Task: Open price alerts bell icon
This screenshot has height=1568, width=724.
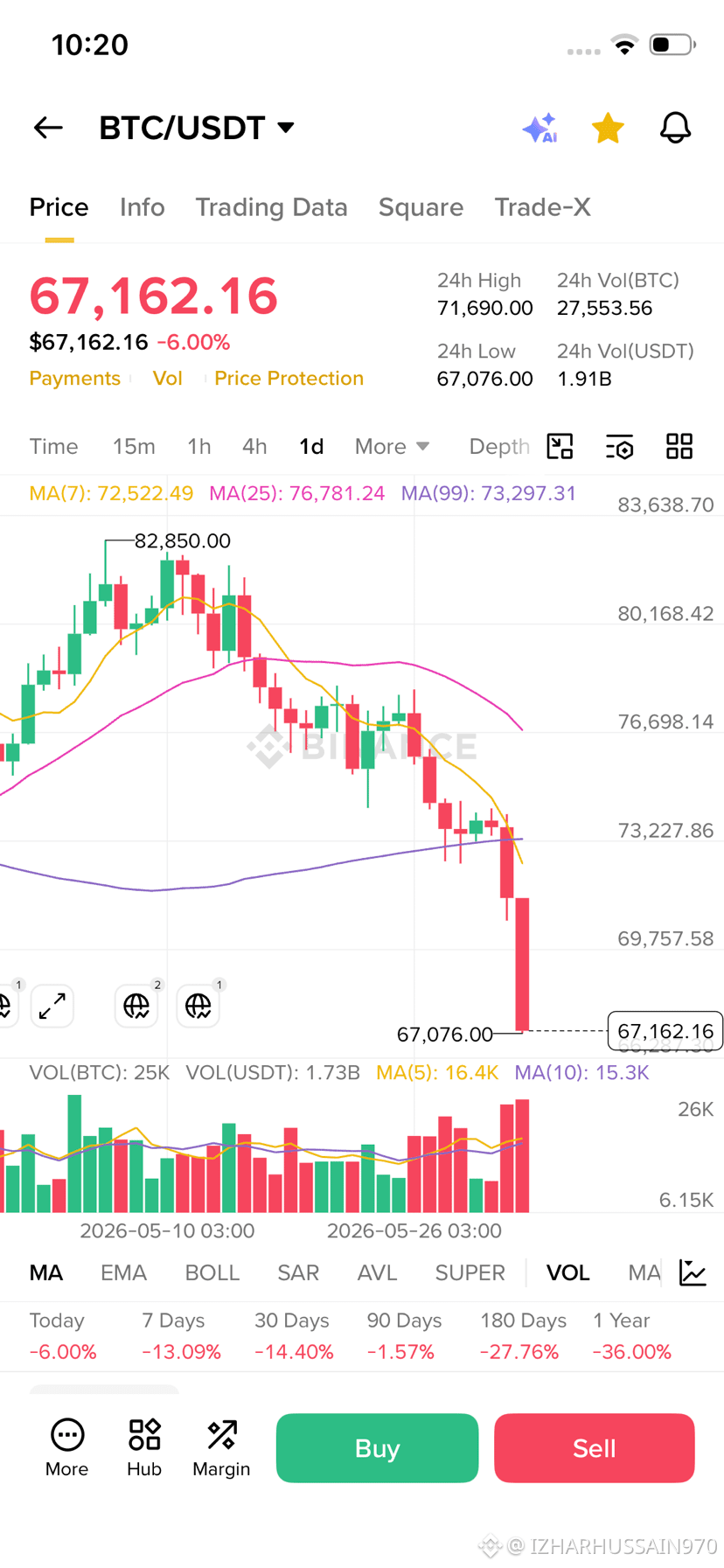Action: (x=675, y=128)
